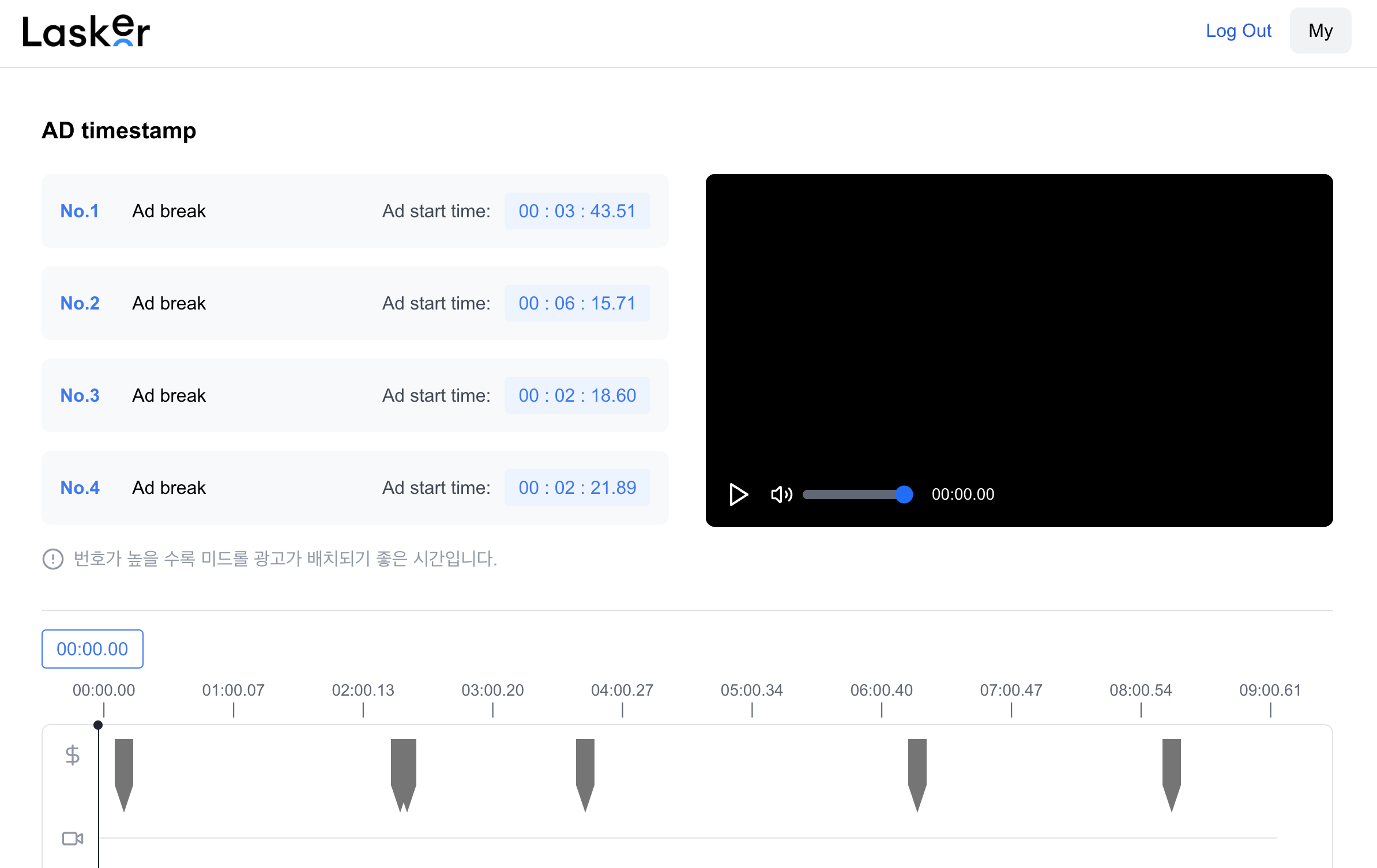Open the My page button
The width and height of the screenshot is (1377, 868).
pos(1320,31)
